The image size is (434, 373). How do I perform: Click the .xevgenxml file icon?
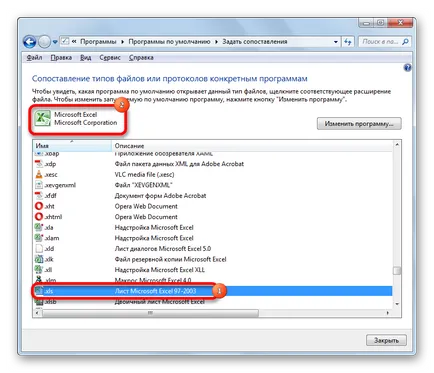pyautogui.click(x=39, y=185)
